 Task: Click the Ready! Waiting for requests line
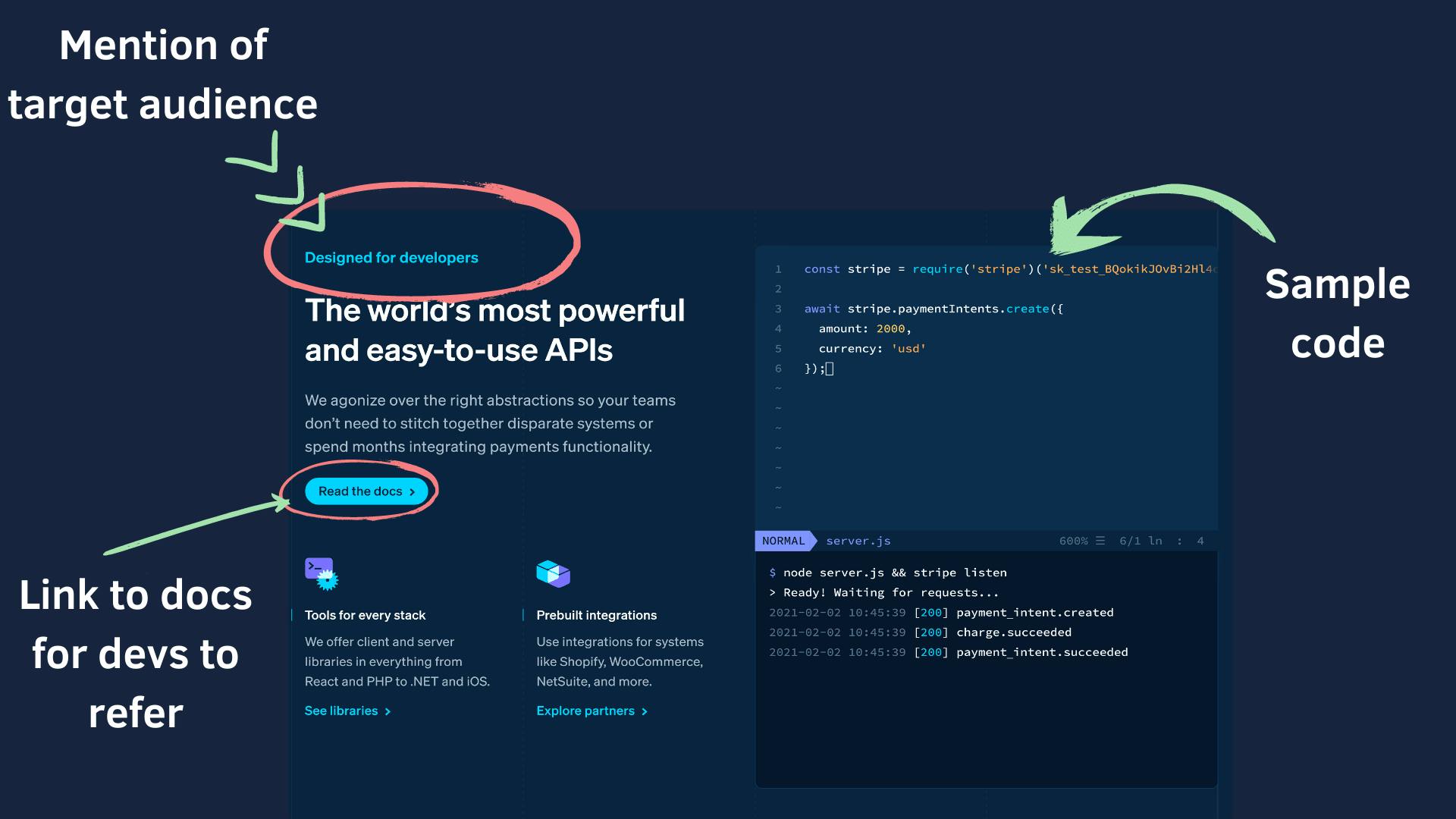(884, 592)
